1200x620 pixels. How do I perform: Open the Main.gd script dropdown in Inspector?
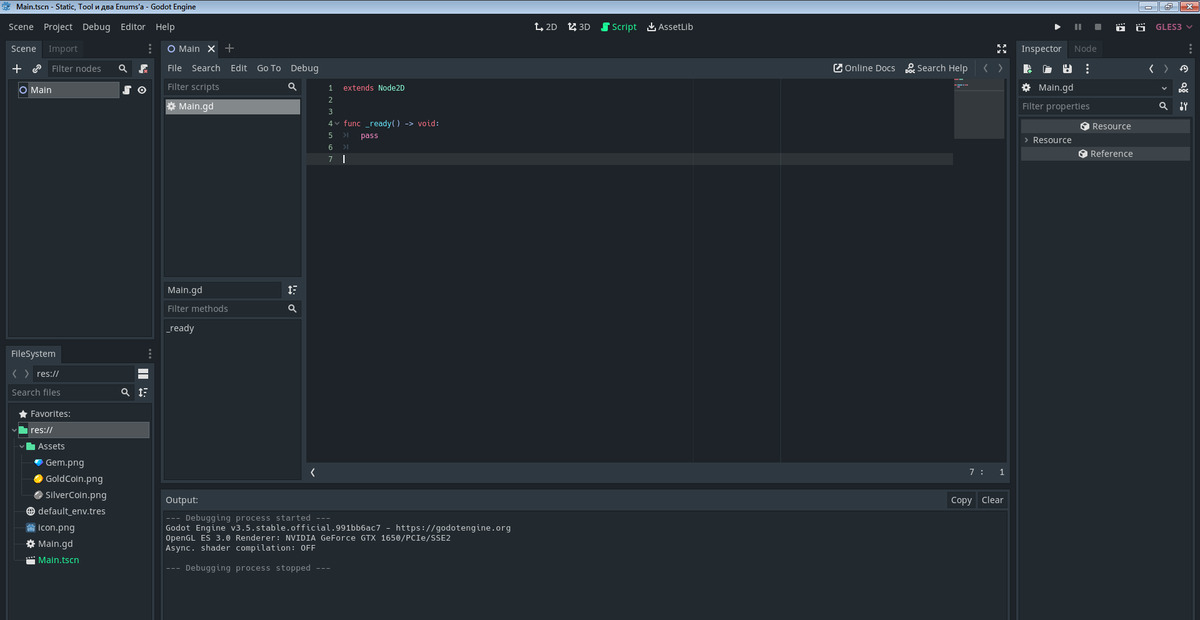(x=1166, y=87)
